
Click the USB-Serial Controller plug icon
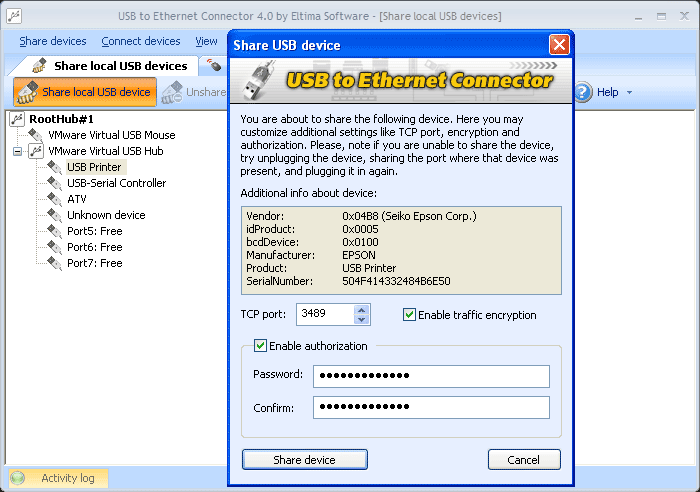[x=54, y=183]
